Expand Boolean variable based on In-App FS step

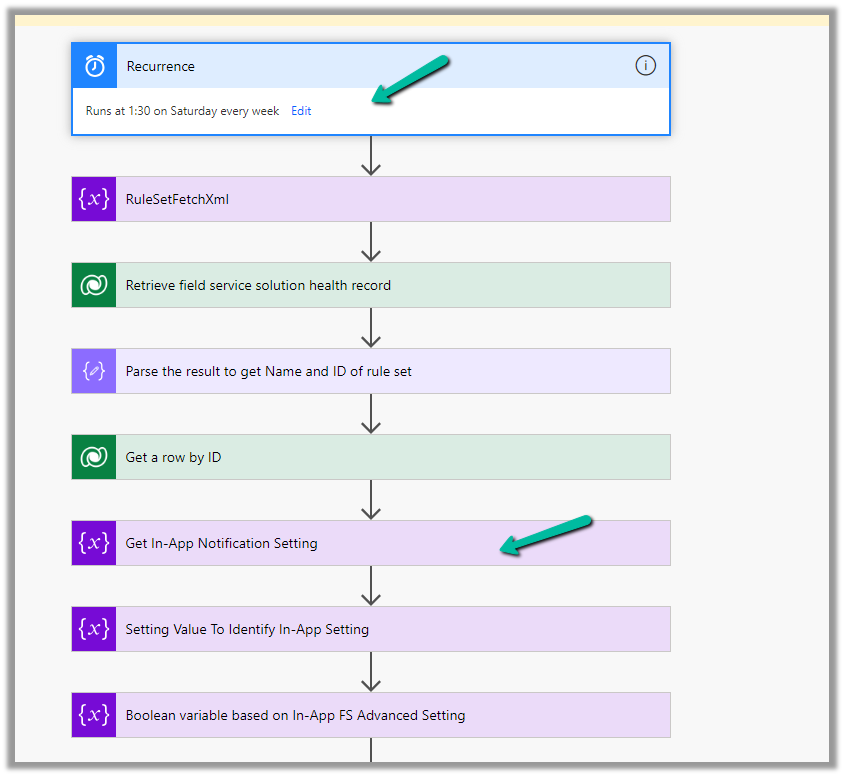pyautogui.click(x=390, y=715)
